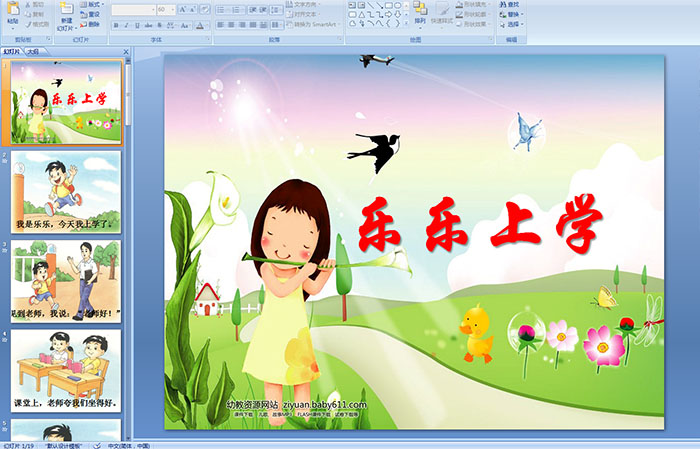Viewport: 700px width, 449px height.
Task: Select the Right Brace shape icon
Action: (x=398, y=23)
